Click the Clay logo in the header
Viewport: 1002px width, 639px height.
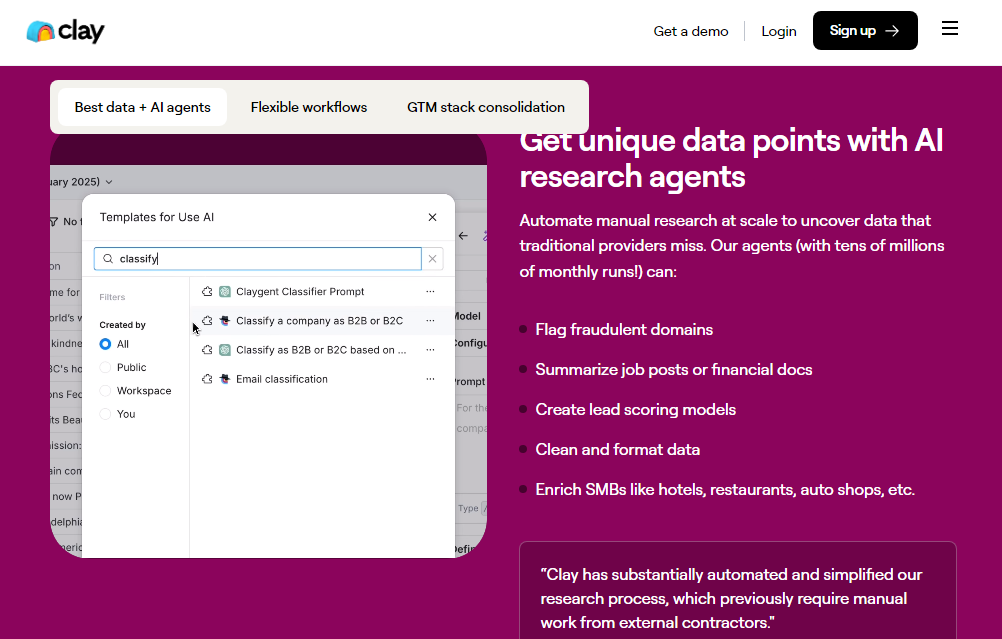65,31
